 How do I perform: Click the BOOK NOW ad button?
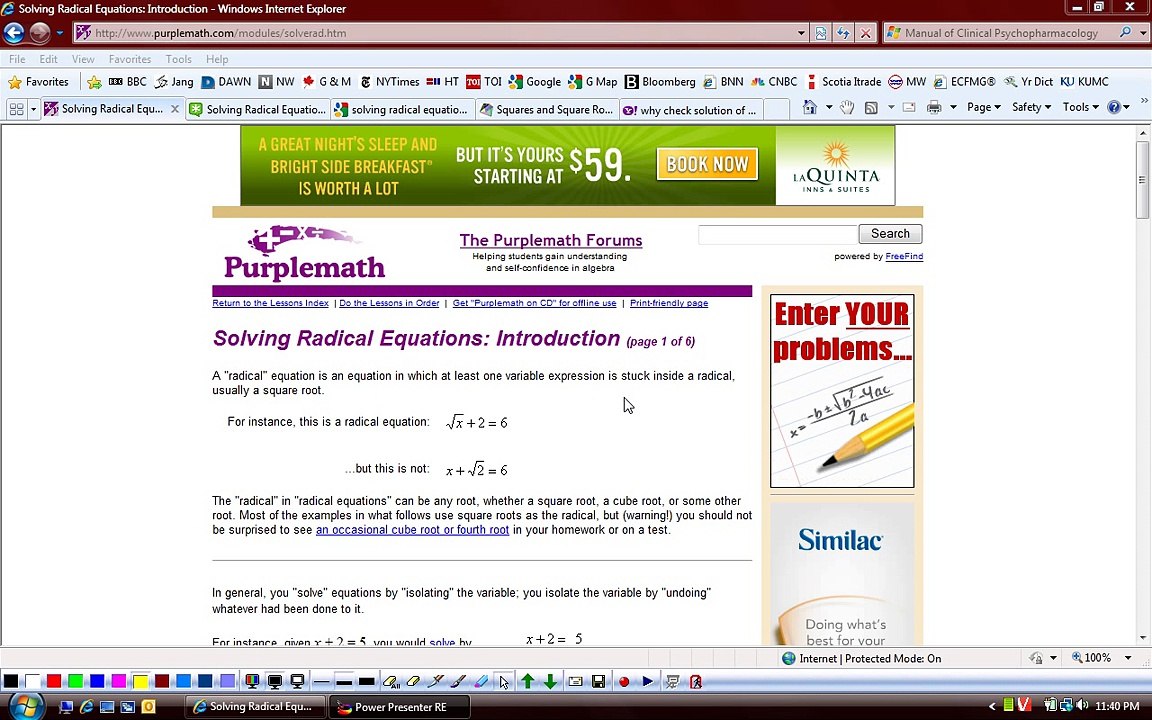pos(707,164)
